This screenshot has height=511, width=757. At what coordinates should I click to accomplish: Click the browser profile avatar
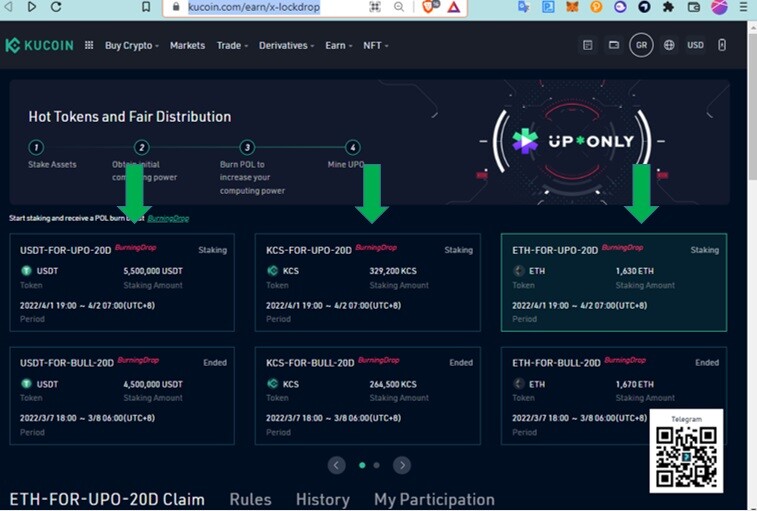coord(719,7)
